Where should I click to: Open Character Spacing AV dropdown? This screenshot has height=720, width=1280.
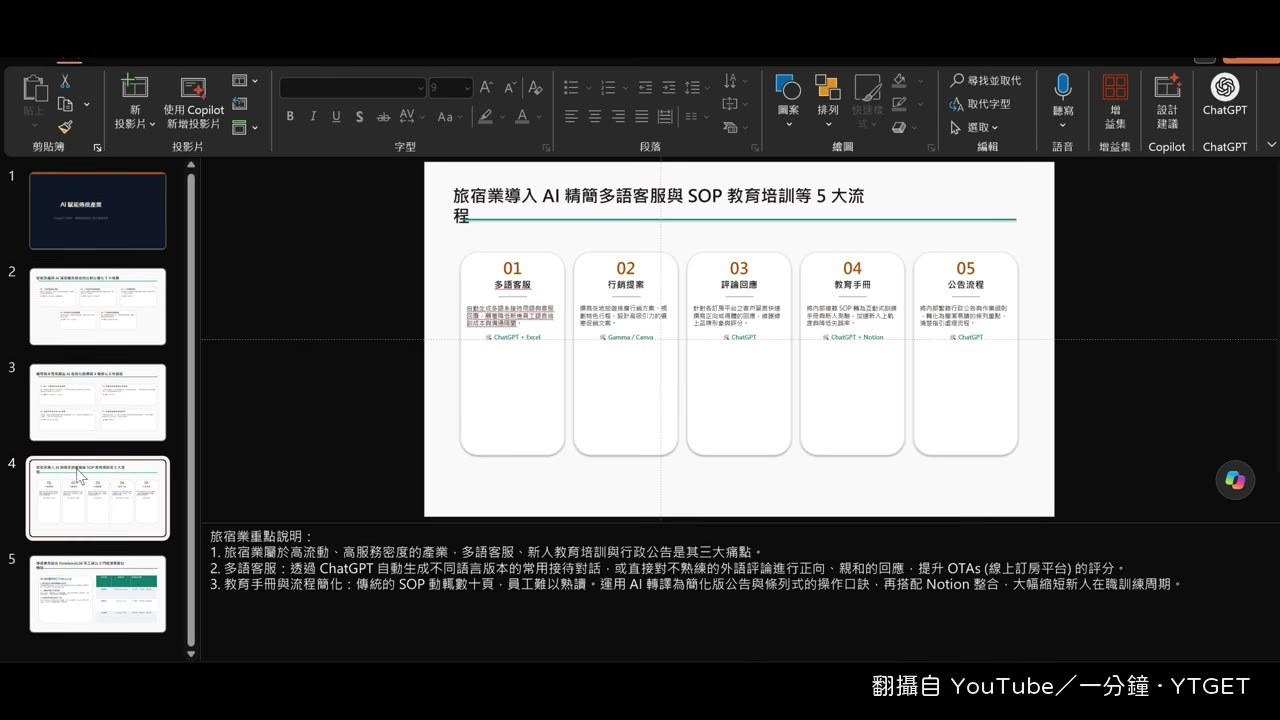pyautogui.click(x=413, y=117)
